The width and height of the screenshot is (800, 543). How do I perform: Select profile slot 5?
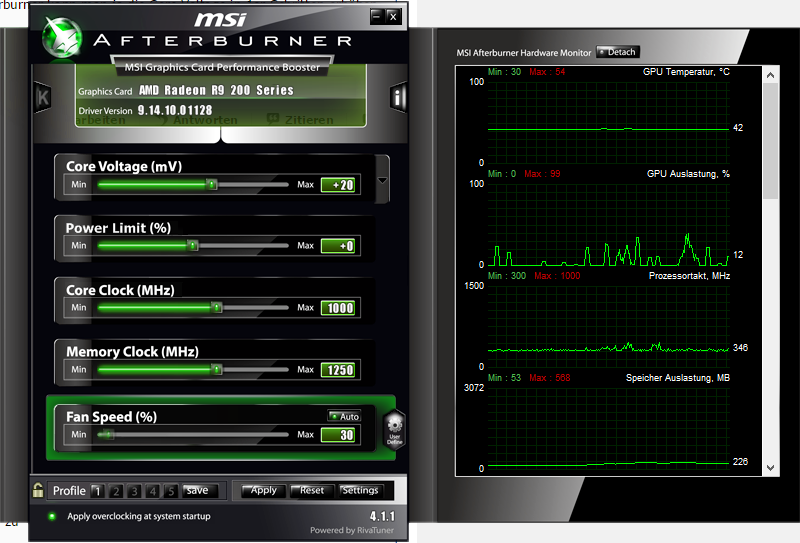171,491
